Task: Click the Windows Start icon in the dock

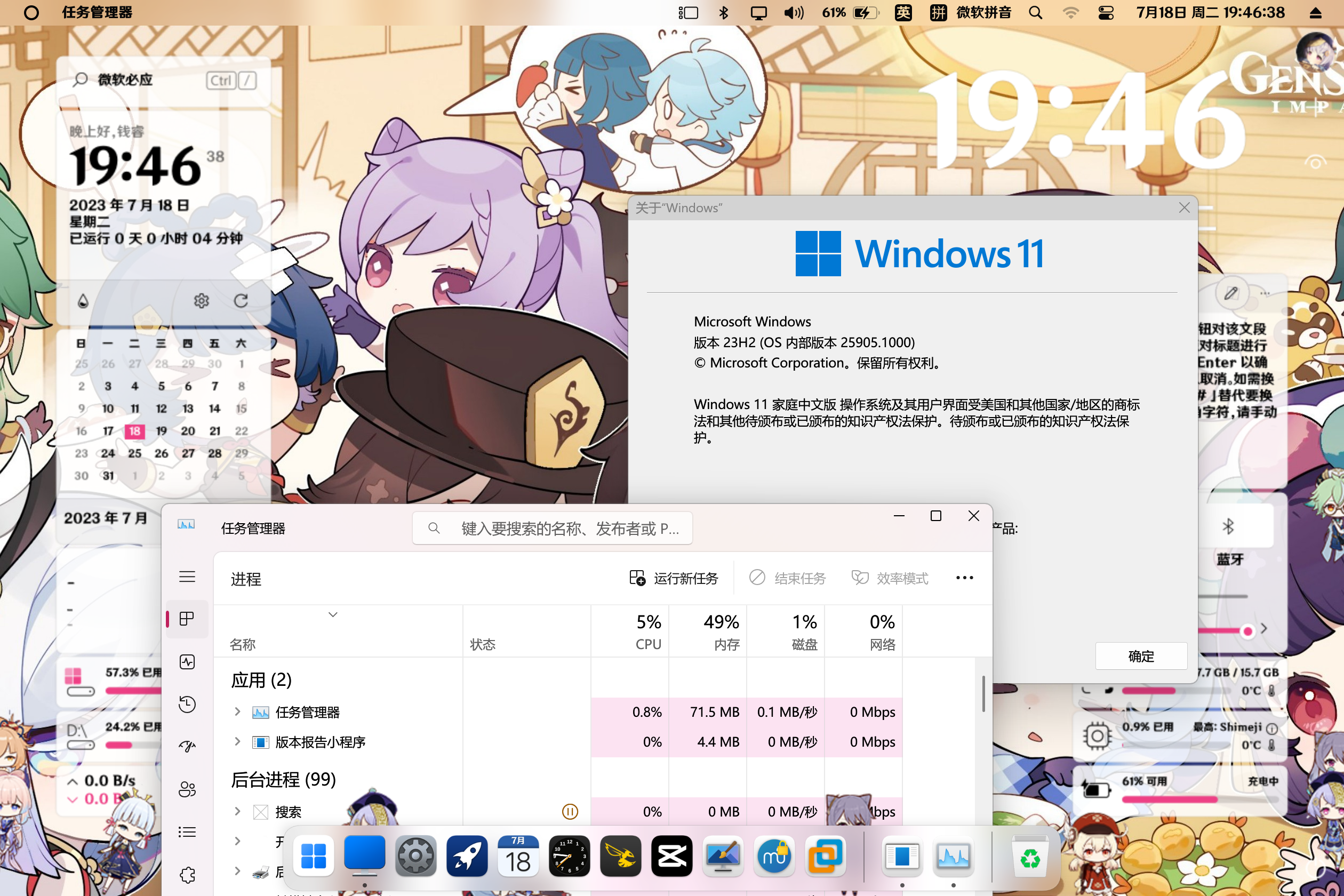Action: tap(313, 856)
